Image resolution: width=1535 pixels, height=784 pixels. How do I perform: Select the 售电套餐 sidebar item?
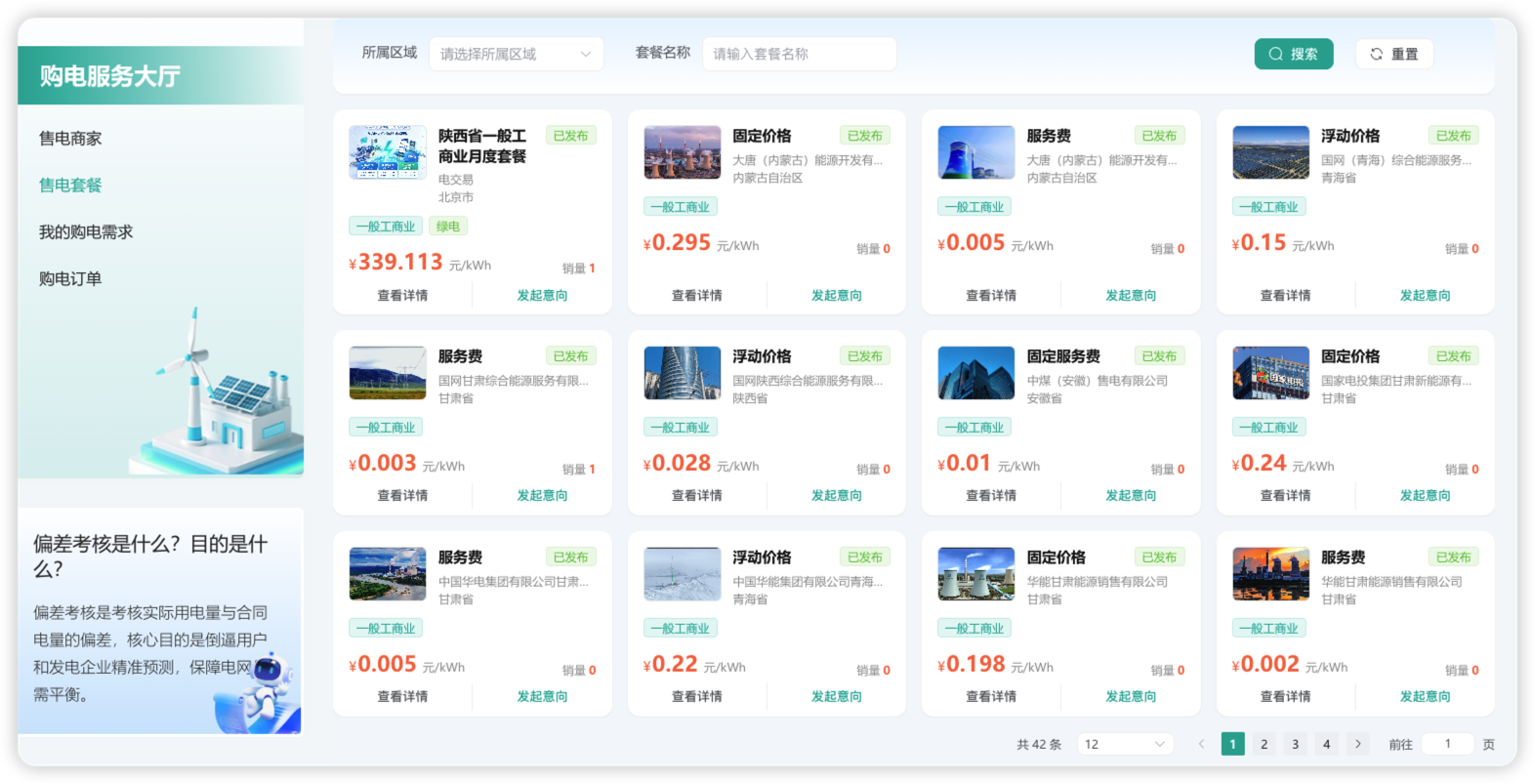(x=70, y=186)
